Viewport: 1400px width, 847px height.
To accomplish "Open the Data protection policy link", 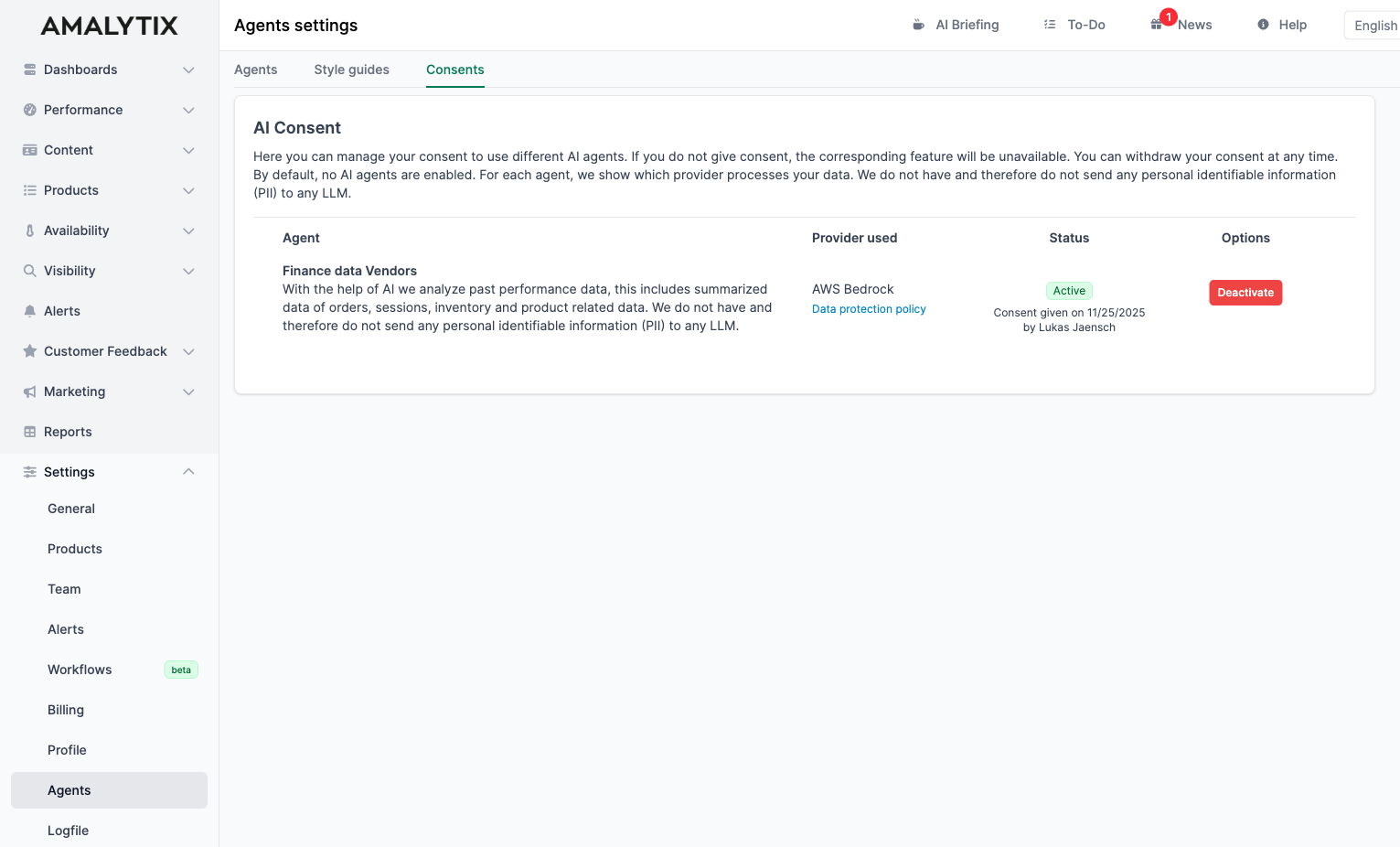I will (868, 309).
